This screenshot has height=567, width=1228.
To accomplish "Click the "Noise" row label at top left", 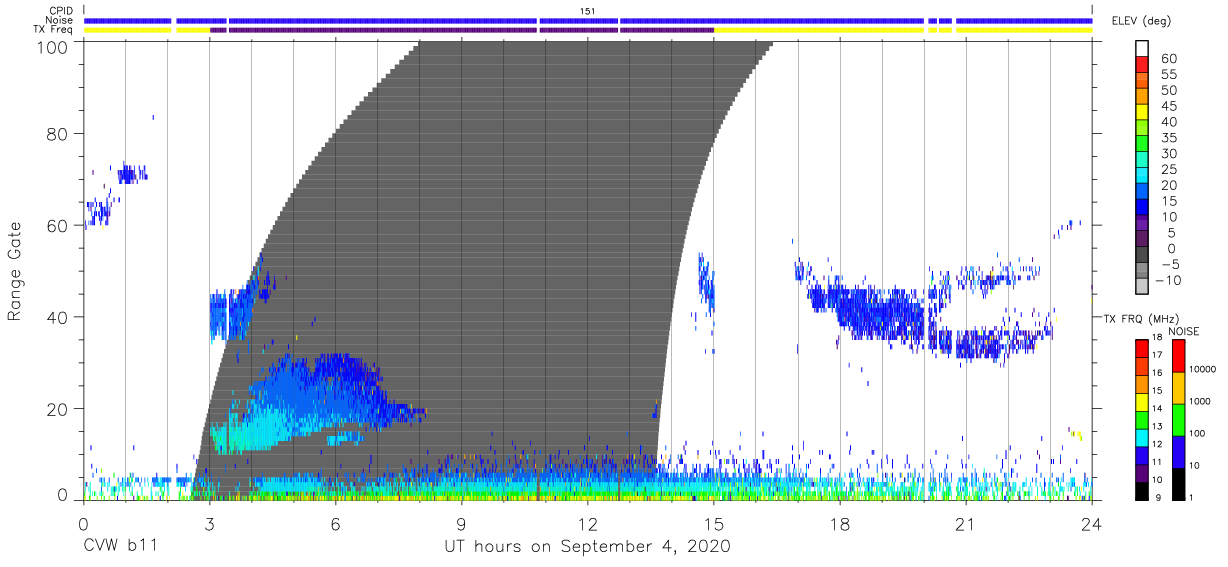I will (58, 20).
